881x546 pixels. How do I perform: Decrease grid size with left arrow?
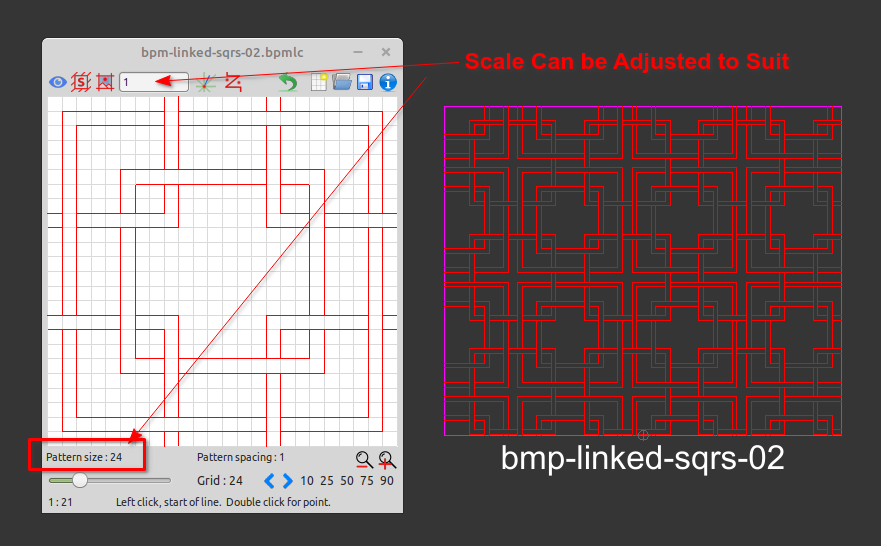pyautogui.click(x=269, y=481)
